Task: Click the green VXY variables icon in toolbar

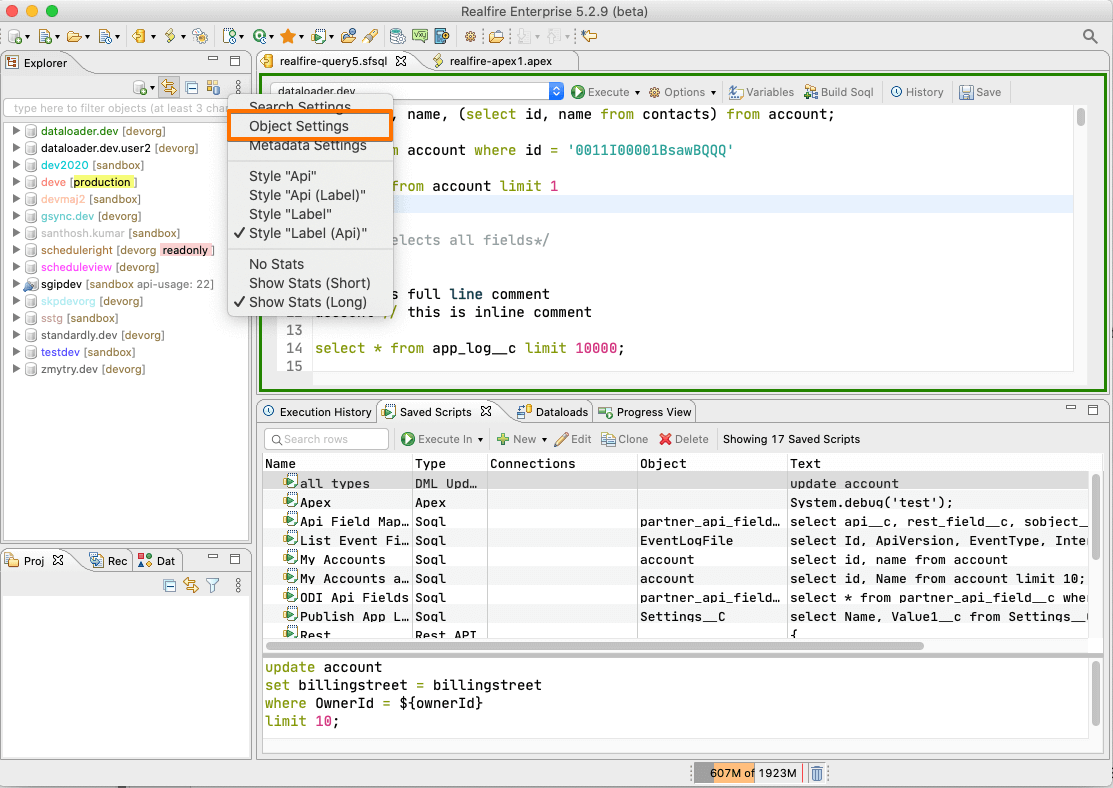Action: tap(420, 35)
